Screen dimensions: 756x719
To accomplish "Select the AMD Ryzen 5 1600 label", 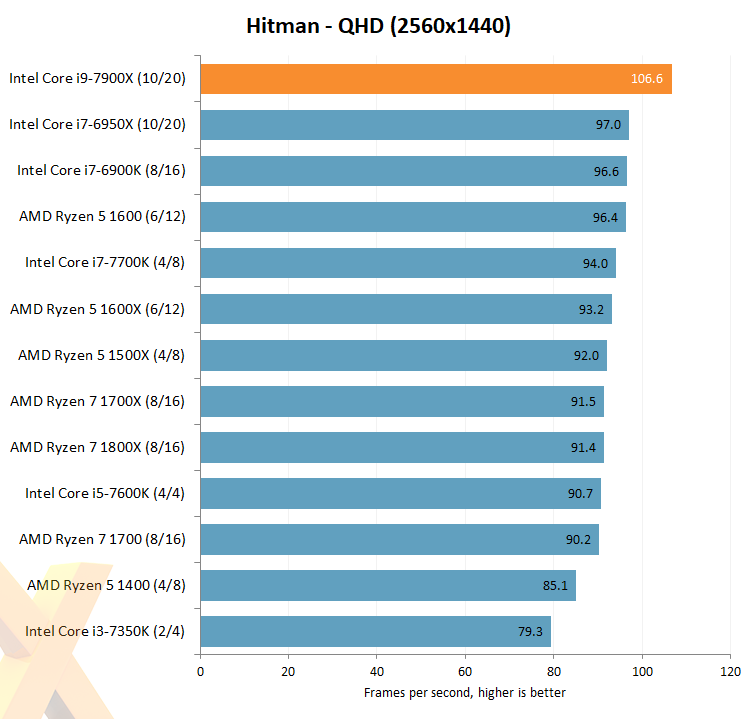I will [x=102, y=217].
